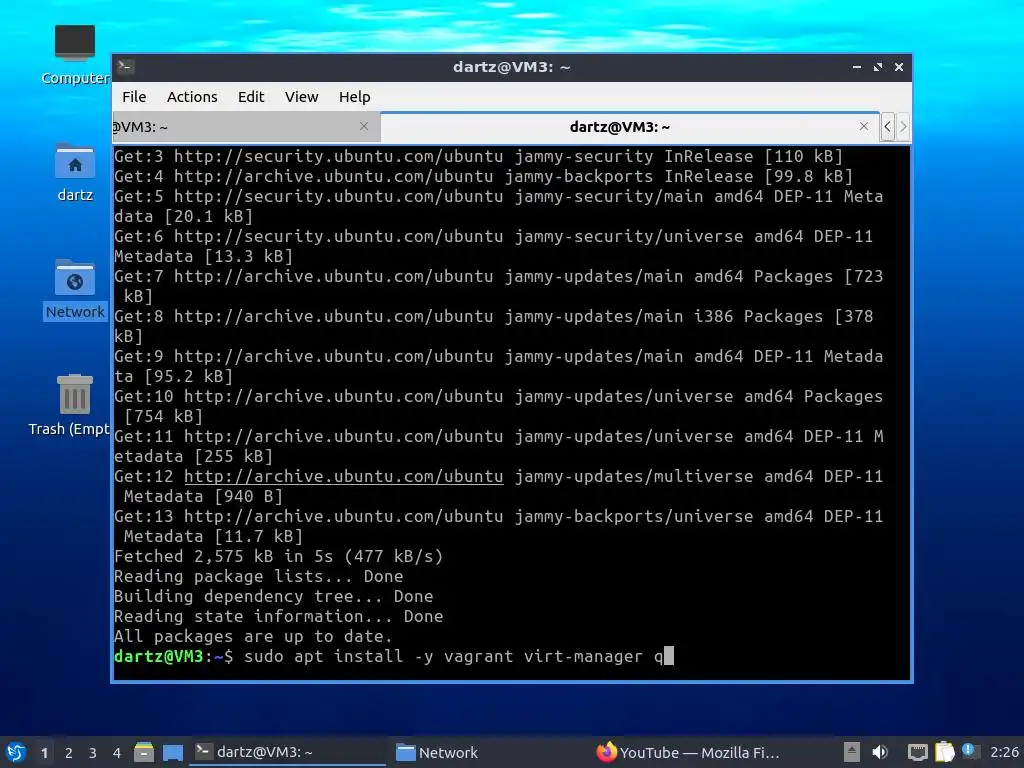Open the clipboard manager tray icon
The image size is (1024, 768).
click(944, 752)
